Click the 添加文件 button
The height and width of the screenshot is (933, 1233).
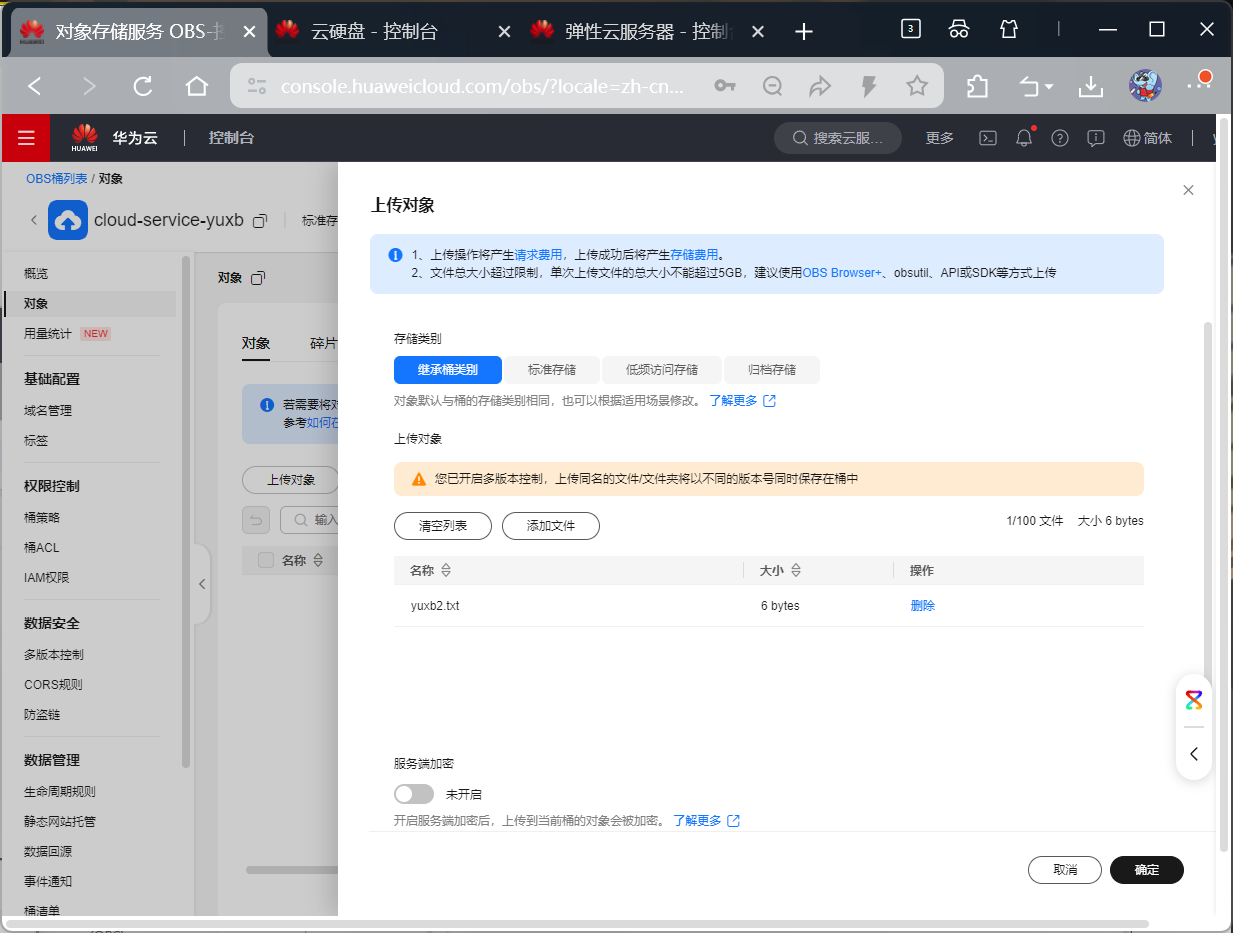(x=551, y=526)
